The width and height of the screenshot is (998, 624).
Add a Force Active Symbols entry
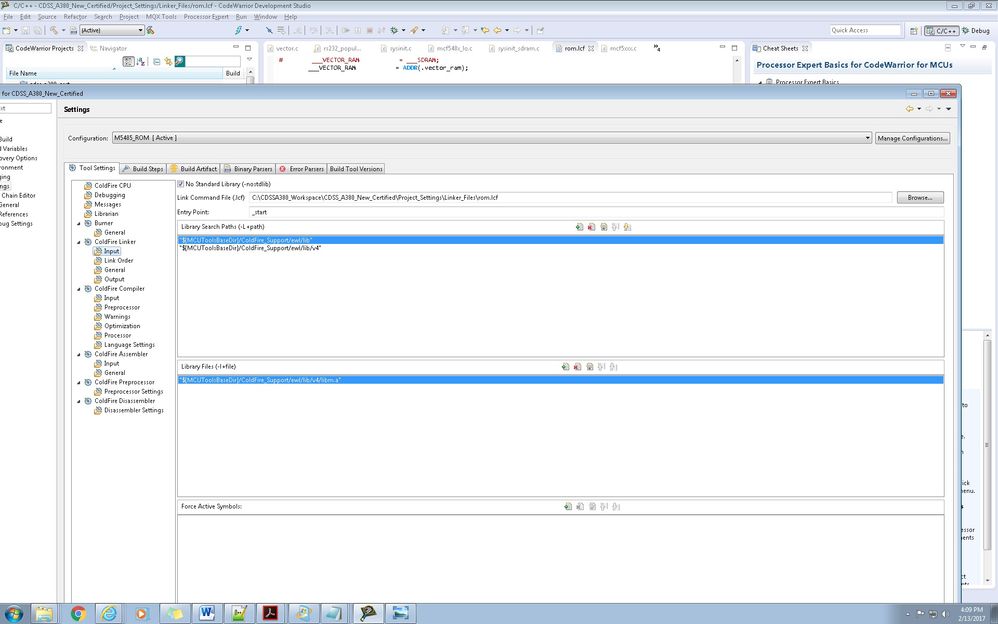click(568, 507)
